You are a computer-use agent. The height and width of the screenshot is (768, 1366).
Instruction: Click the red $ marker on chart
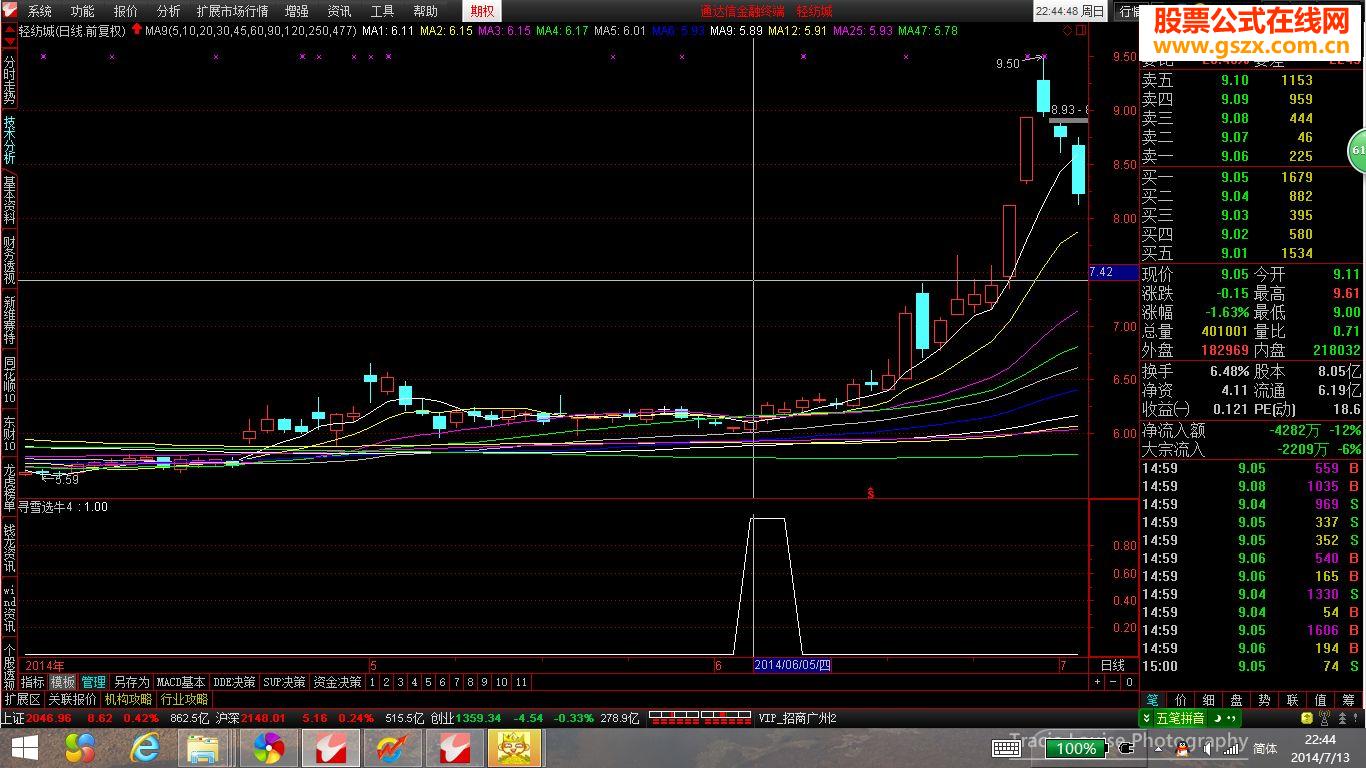[871, 493]
